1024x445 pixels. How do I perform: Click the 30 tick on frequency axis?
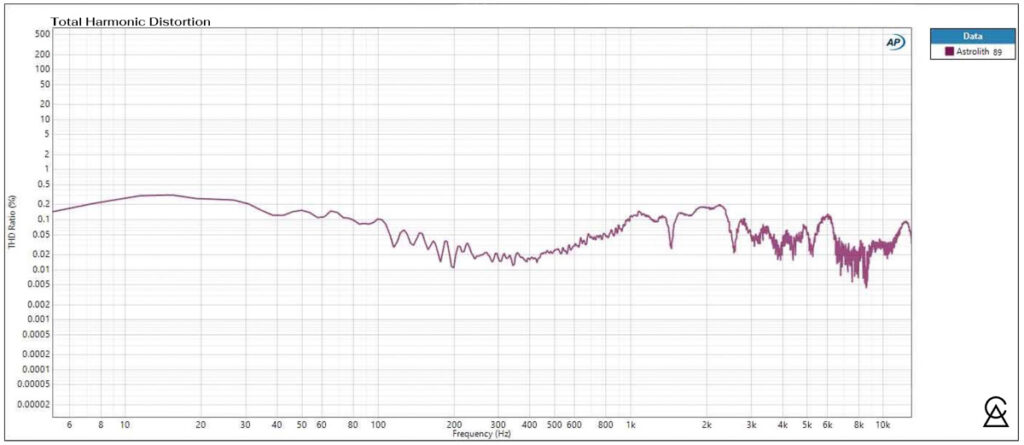pyautogui.click(x=246, y=425)
